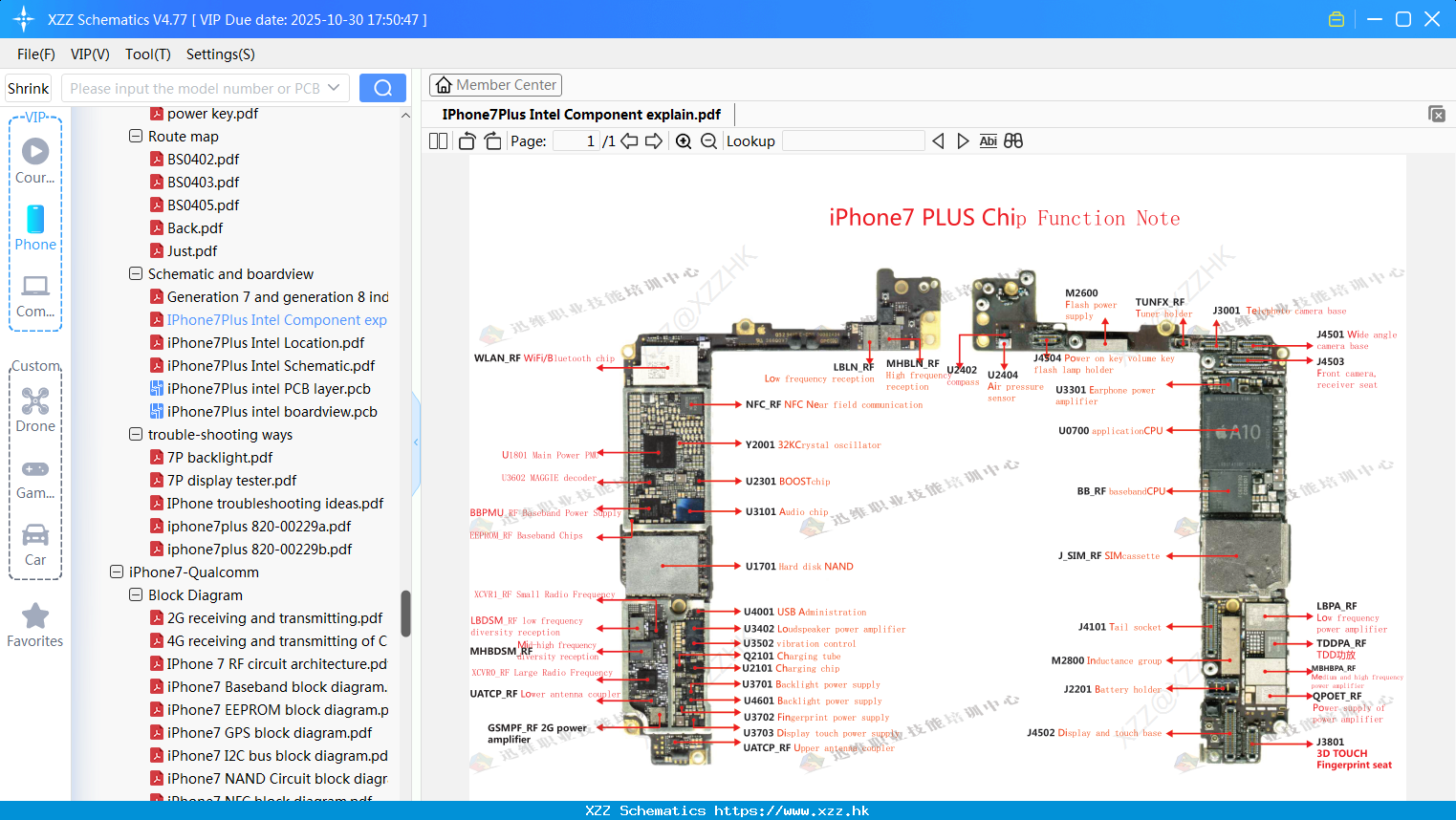Rotate page counterclockwise icon
Viewport: 1456px width, 820px height.
point(467,141)
